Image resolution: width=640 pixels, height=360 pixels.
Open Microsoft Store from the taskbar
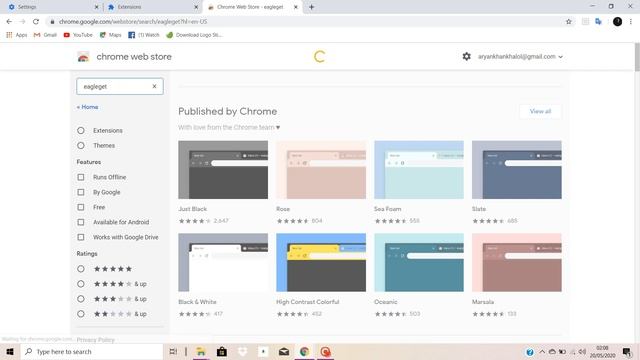point(222,351)
